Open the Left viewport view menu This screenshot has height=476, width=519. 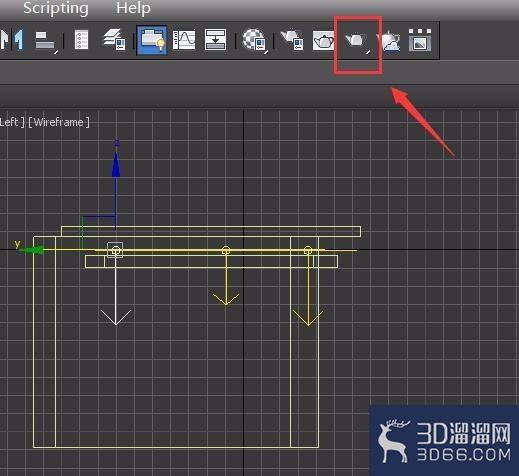[12, 122]
